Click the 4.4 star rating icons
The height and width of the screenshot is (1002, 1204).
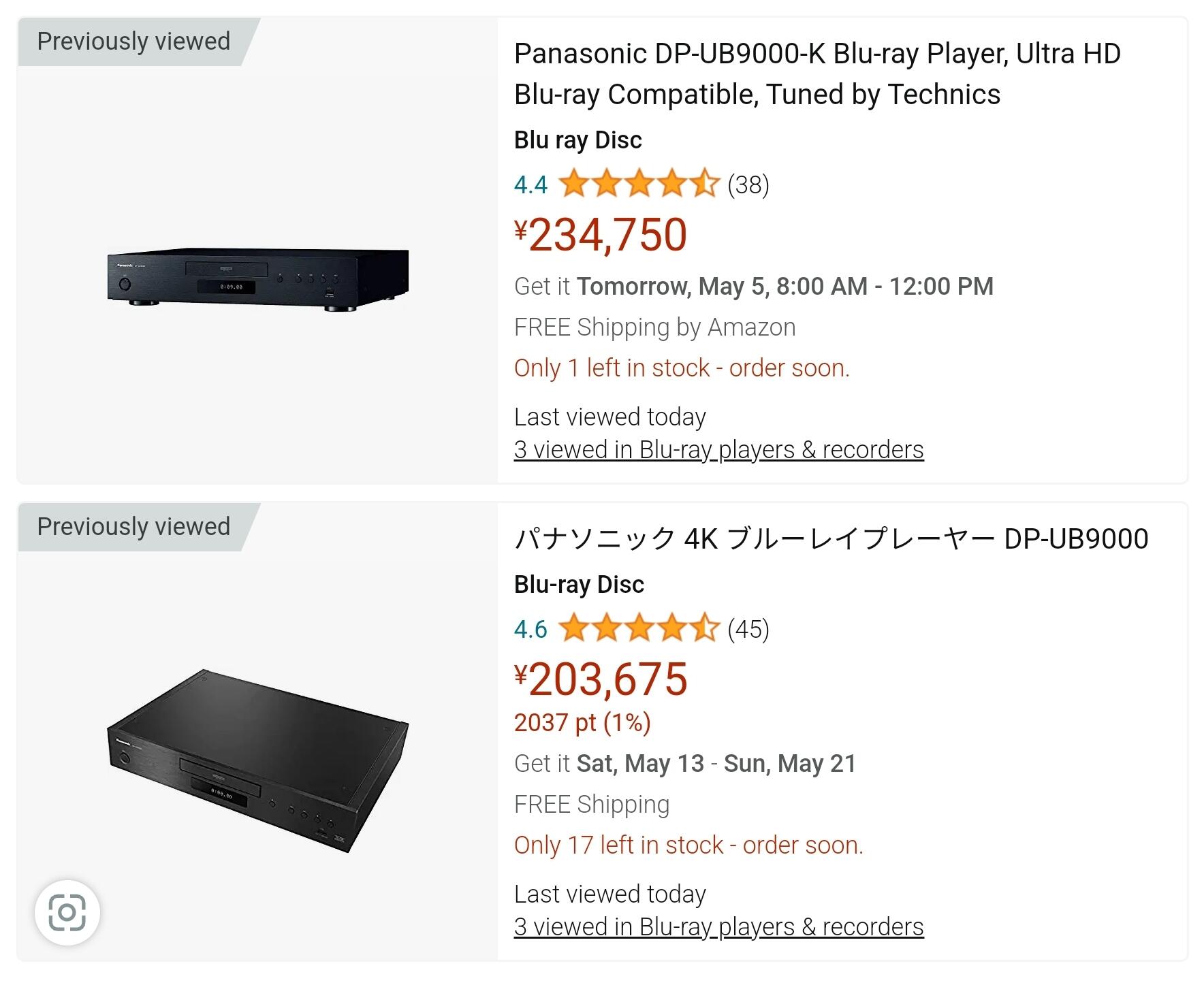pyautogui.click(x=638, y=184)
